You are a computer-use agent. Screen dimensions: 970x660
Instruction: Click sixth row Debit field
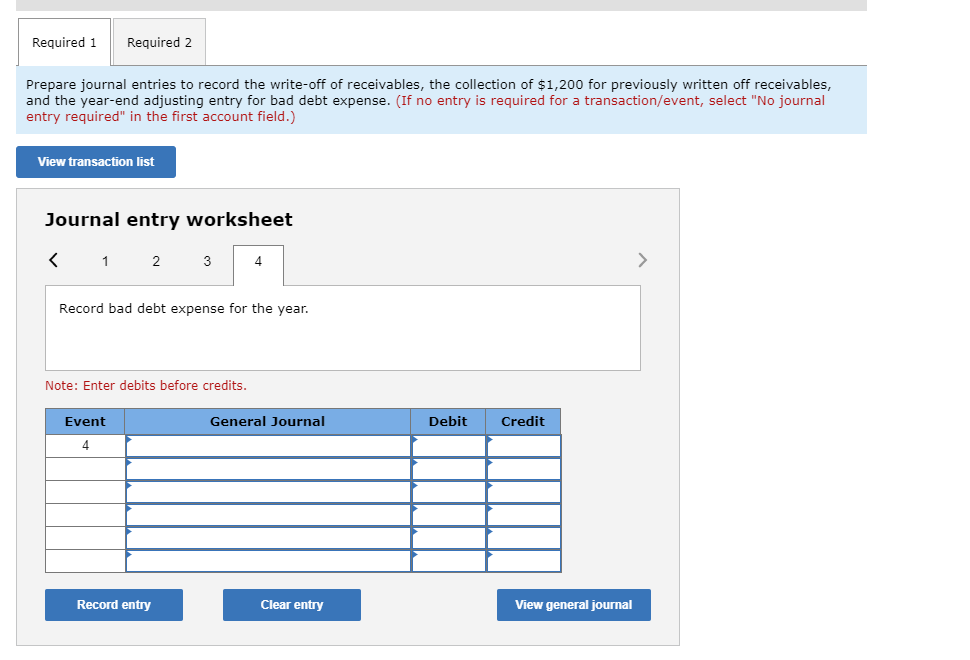point(449,560)
